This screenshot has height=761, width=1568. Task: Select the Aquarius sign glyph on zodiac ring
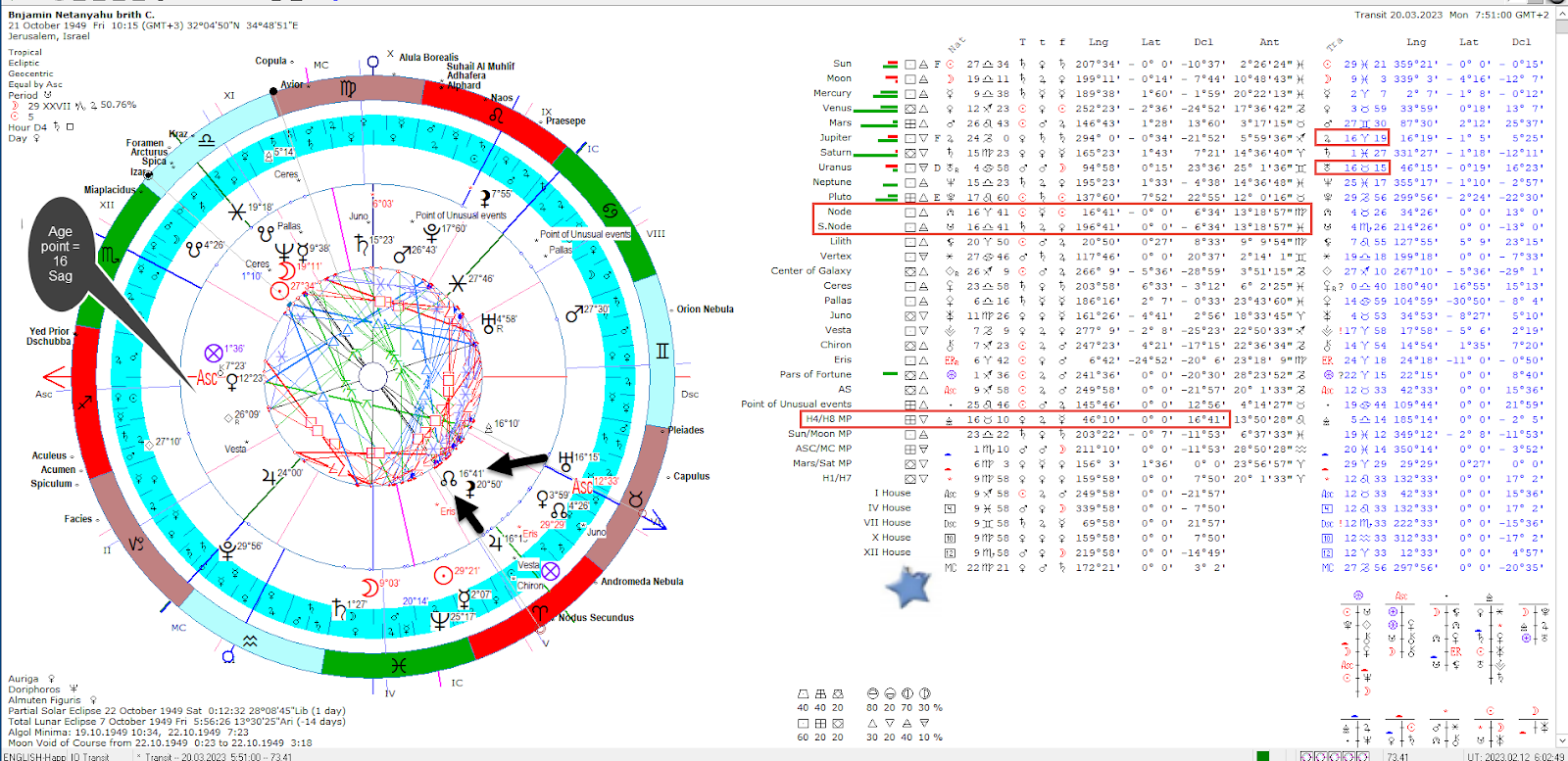click(250, 642)
